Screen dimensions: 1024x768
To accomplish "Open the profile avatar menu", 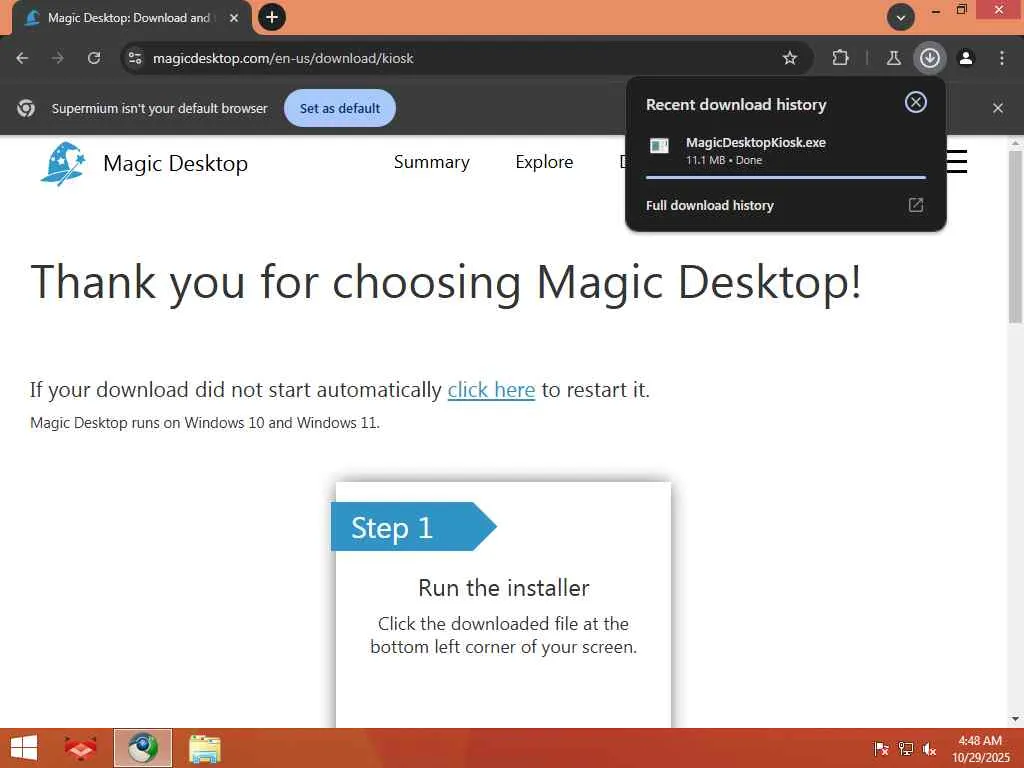I will point(966,58).
